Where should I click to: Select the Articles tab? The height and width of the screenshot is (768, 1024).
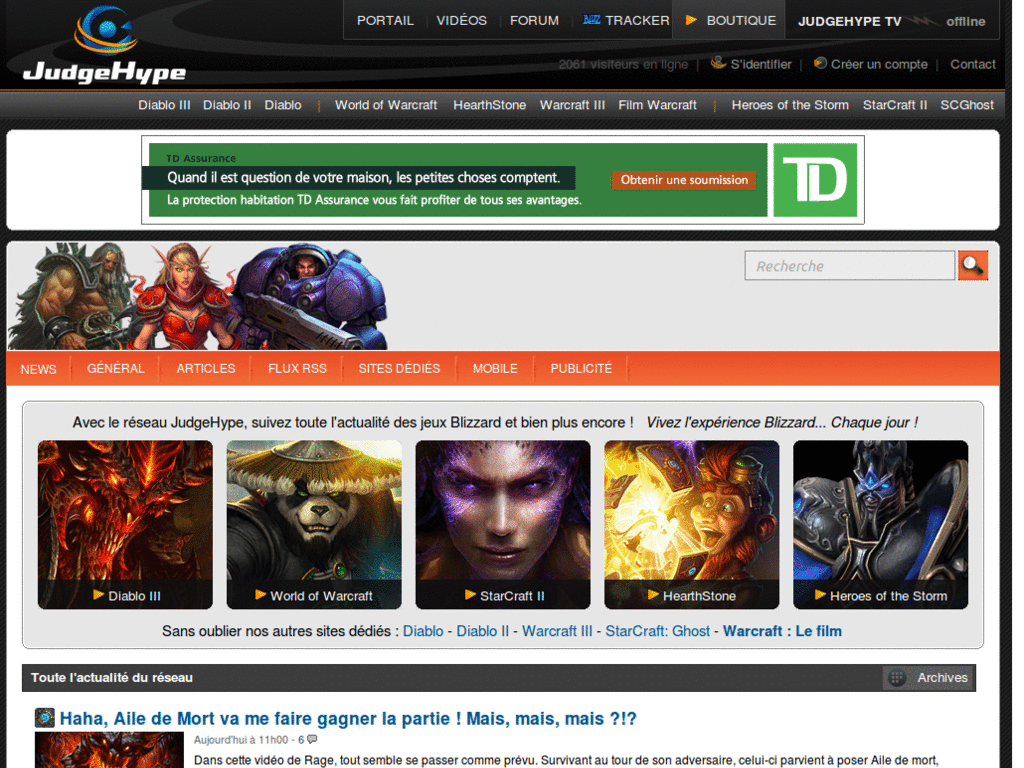point(206,368)
